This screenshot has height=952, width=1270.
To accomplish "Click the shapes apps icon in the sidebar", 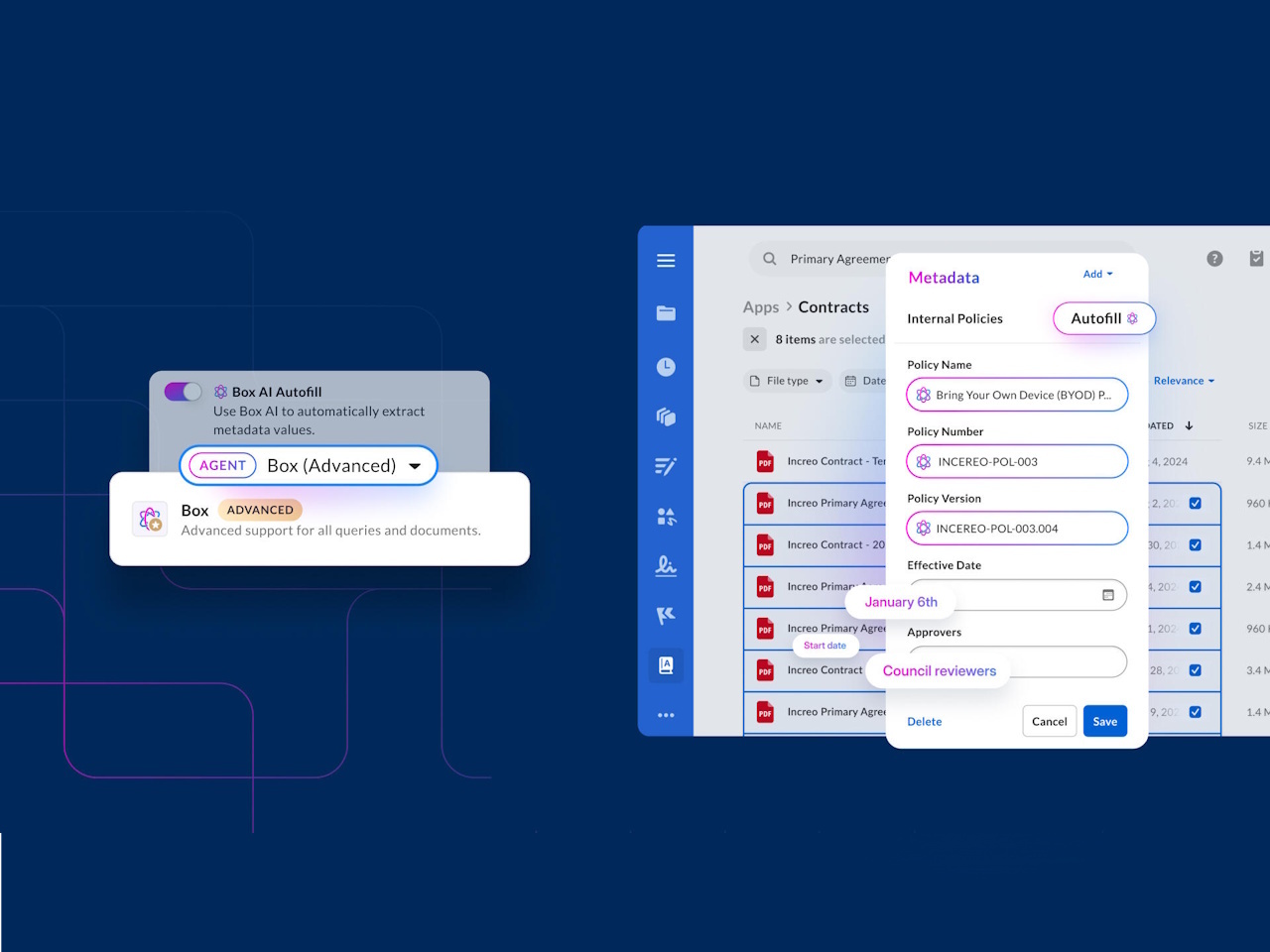I will [666, 517].
